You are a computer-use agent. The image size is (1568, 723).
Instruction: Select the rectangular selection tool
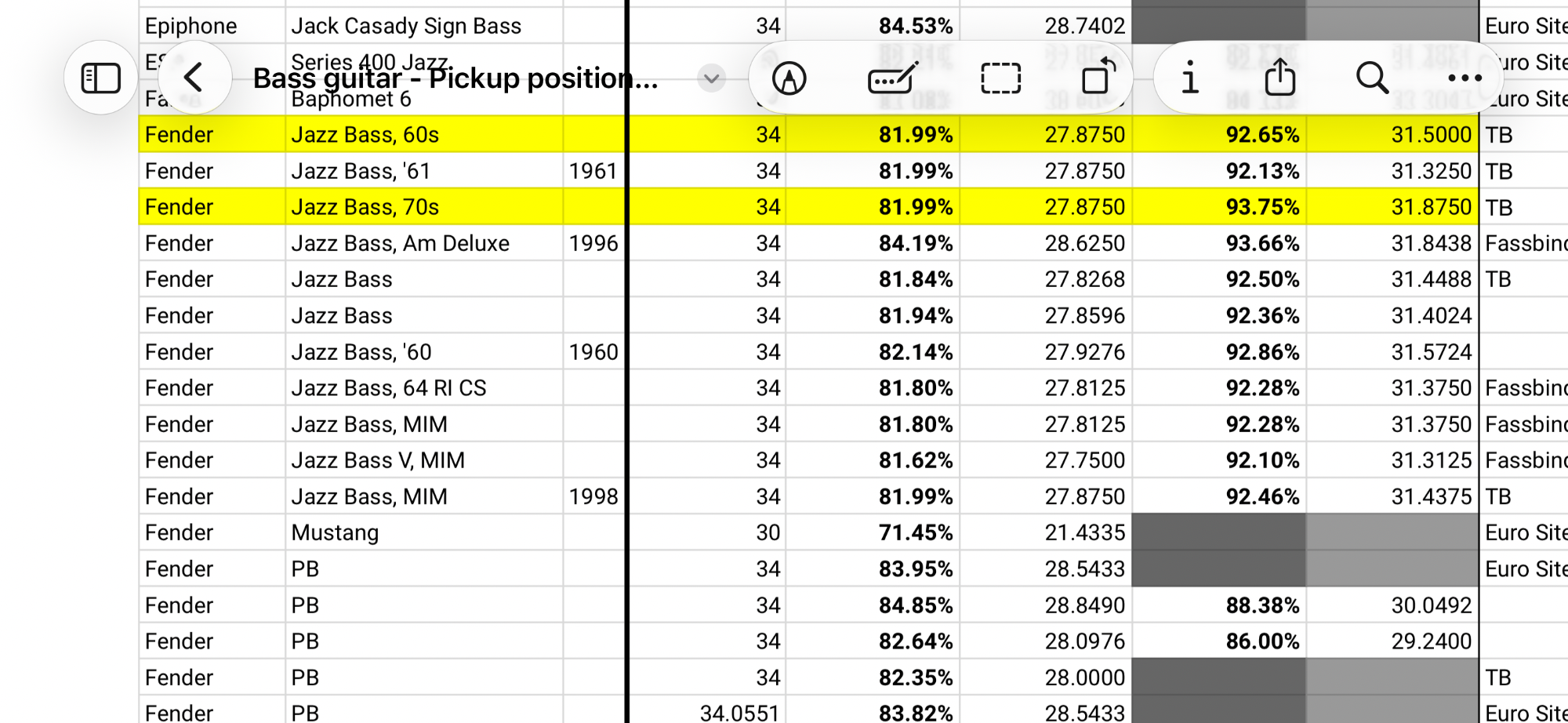[1001, 78]
